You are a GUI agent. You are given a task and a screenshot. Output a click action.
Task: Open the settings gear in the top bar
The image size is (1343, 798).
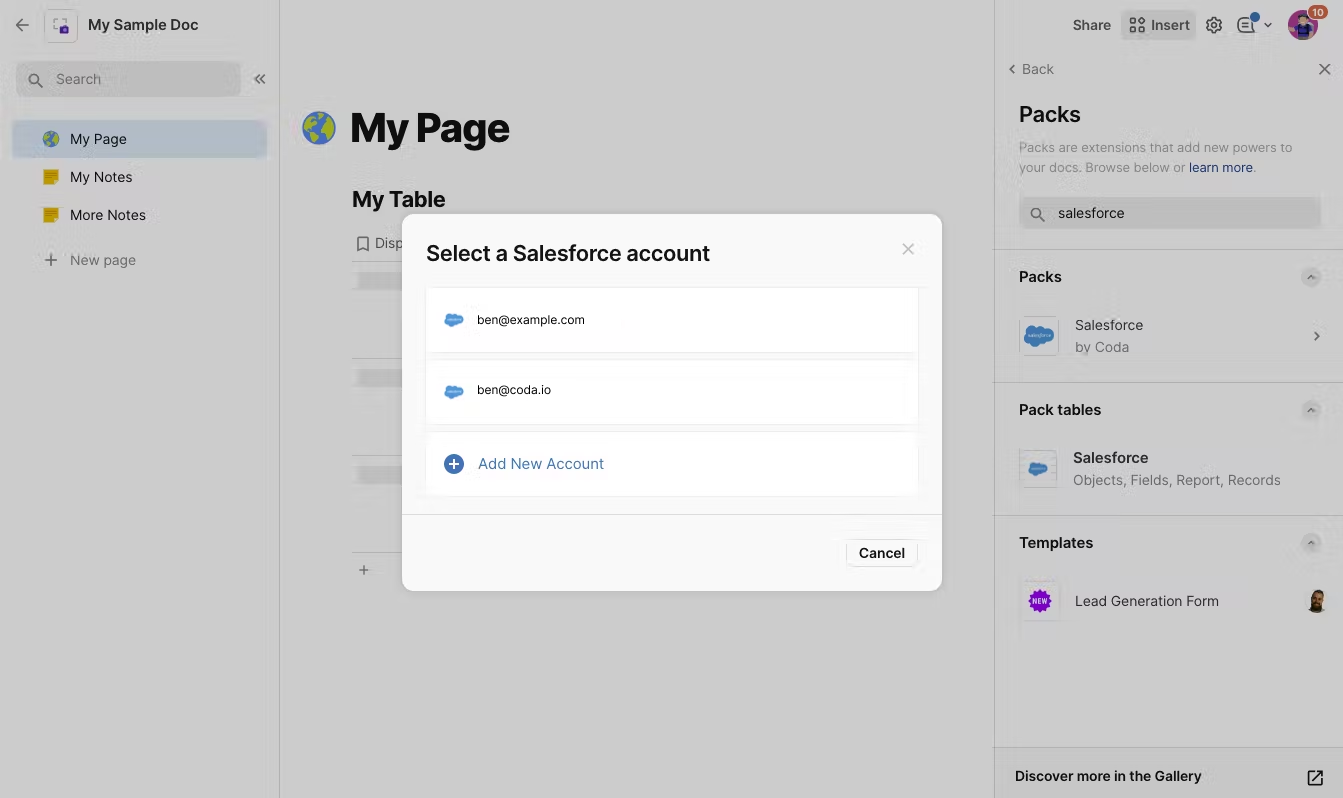pos(1214,25)
